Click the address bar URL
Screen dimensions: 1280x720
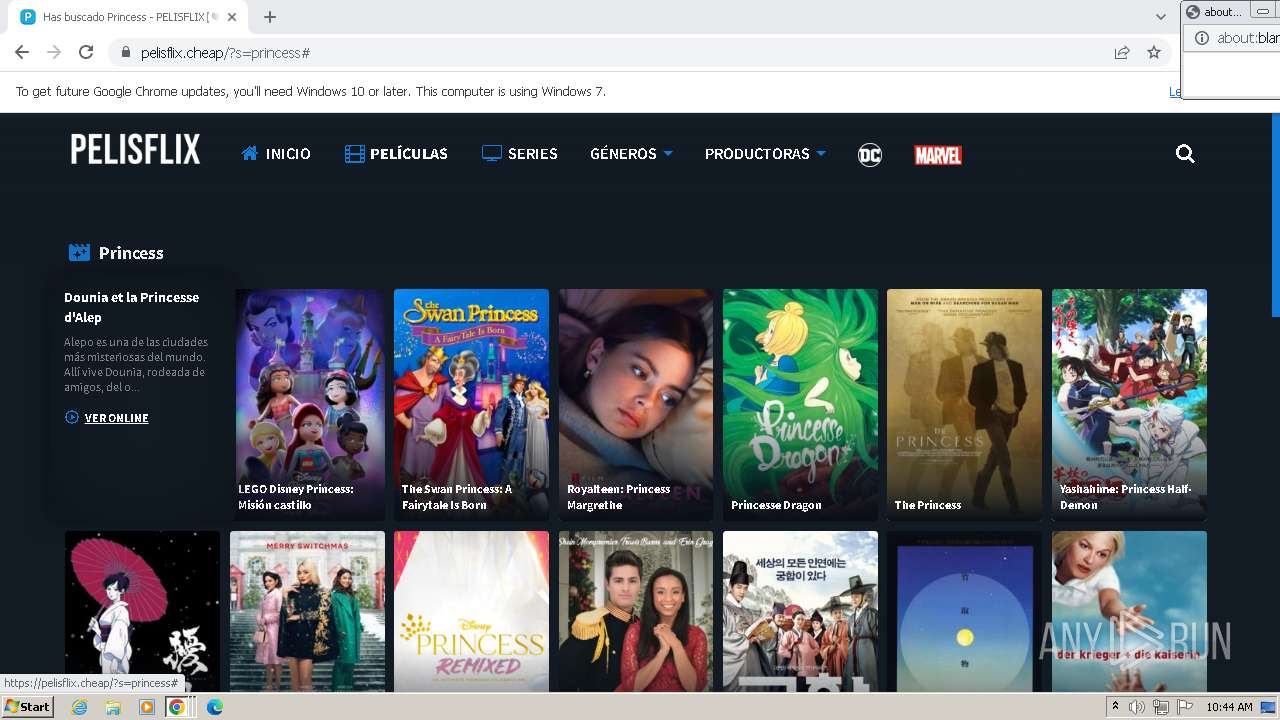point(225,53)
